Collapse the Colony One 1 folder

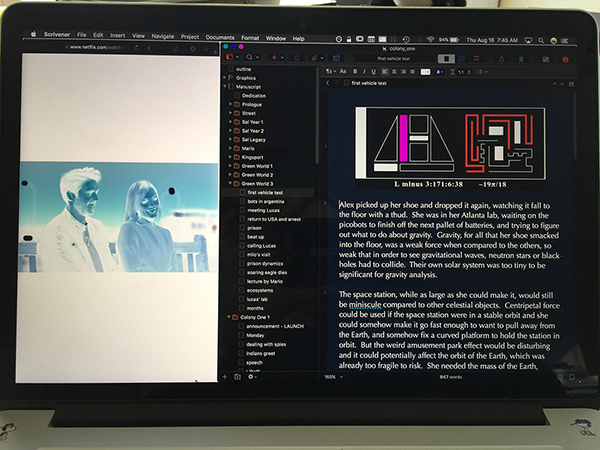point(228,317)
